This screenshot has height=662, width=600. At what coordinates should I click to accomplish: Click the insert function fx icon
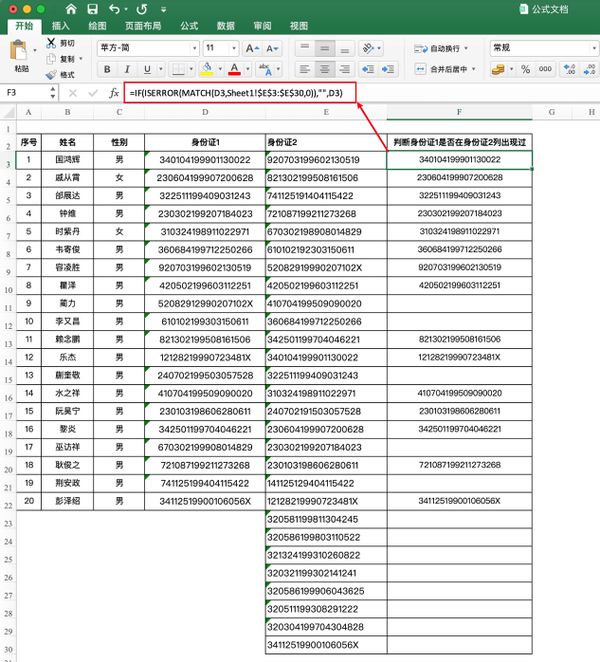[x=114, y=92]
